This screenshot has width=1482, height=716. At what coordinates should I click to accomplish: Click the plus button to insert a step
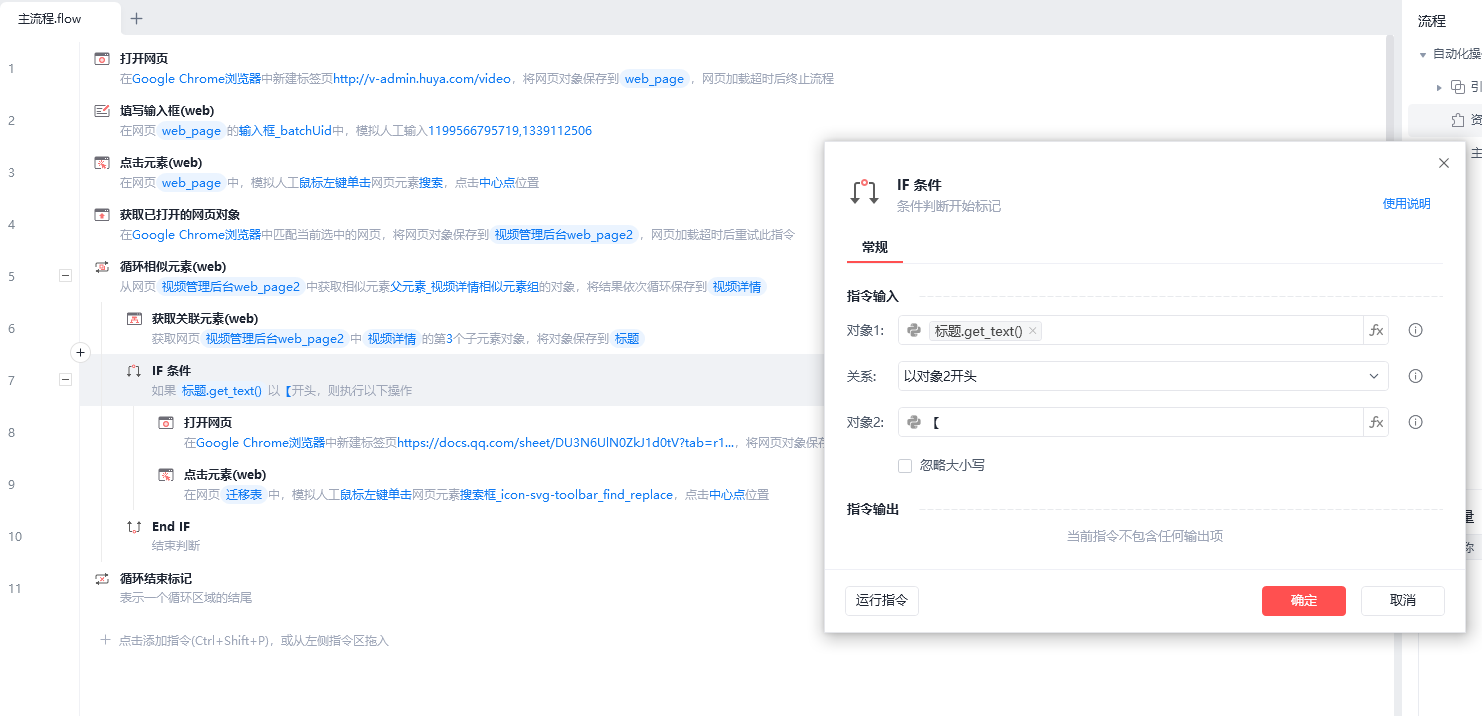point(81,352)
